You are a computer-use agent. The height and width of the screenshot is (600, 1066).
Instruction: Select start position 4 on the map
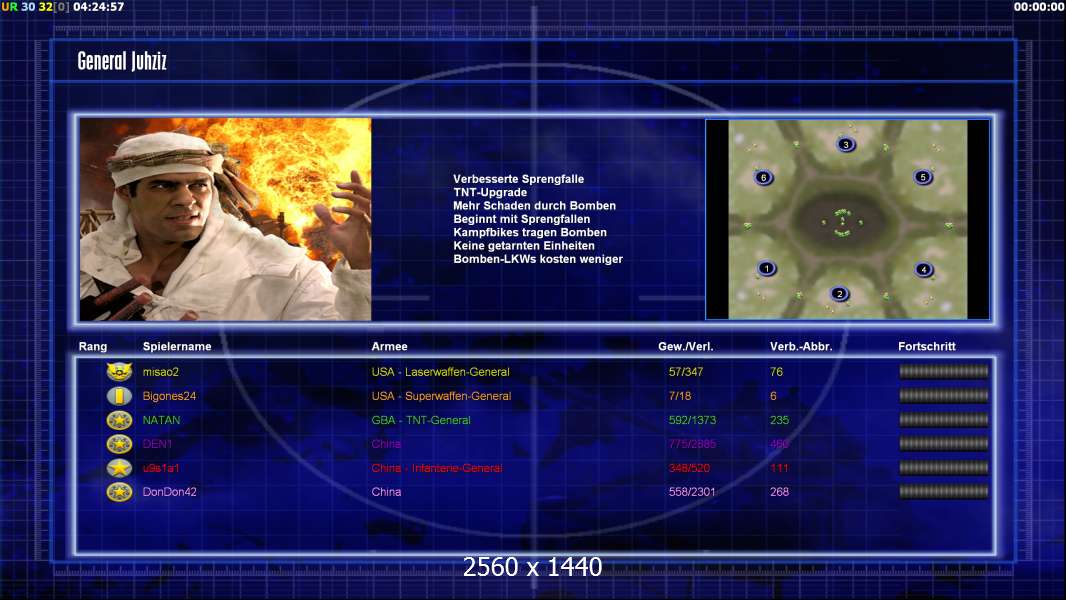pos(923,270)
